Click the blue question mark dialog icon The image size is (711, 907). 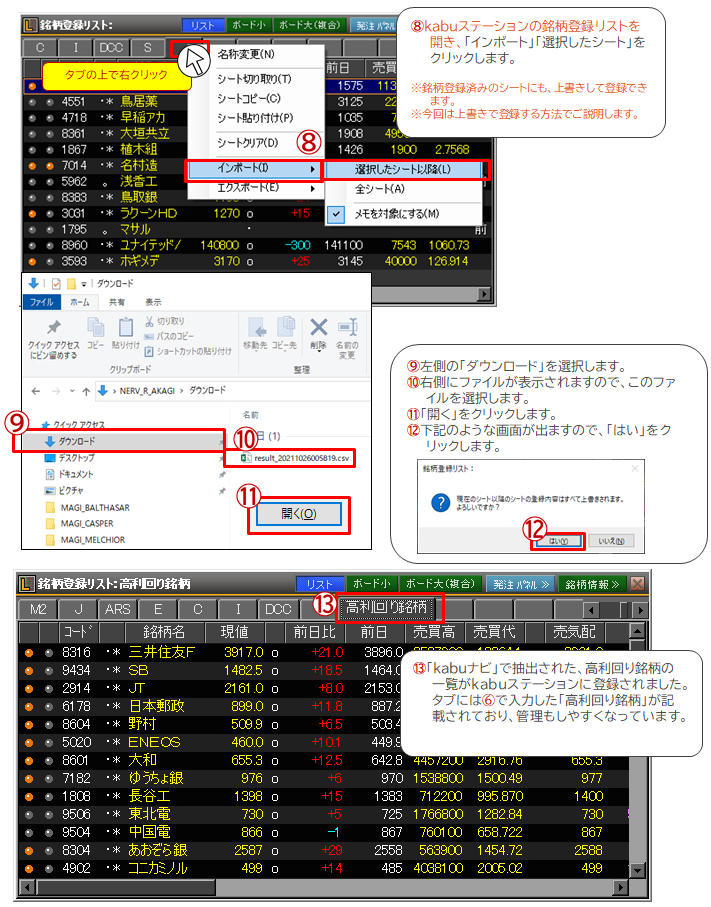(x=440, y=502)
